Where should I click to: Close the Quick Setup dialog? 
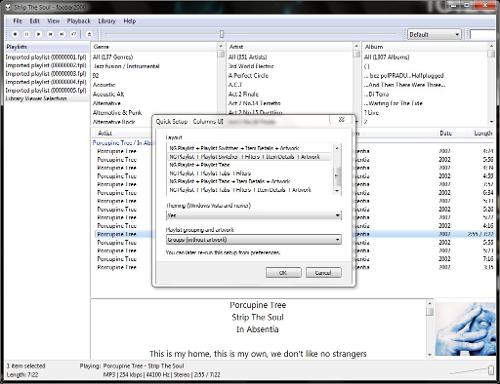(x=341, y=120)
